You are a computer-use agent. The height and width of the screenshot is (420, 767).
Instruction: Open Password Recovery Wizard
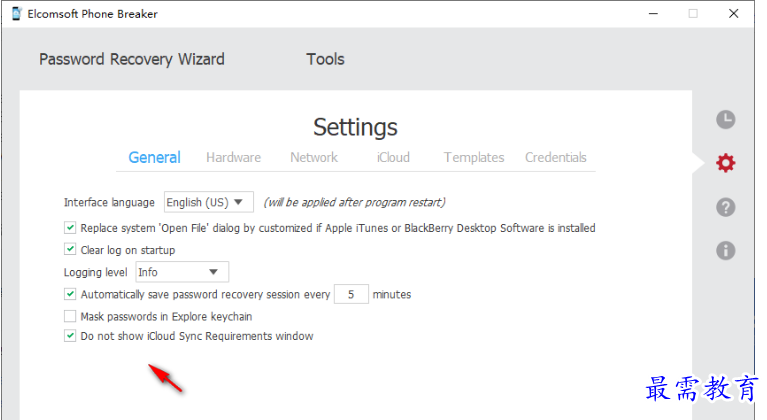(x=132, y=59)
